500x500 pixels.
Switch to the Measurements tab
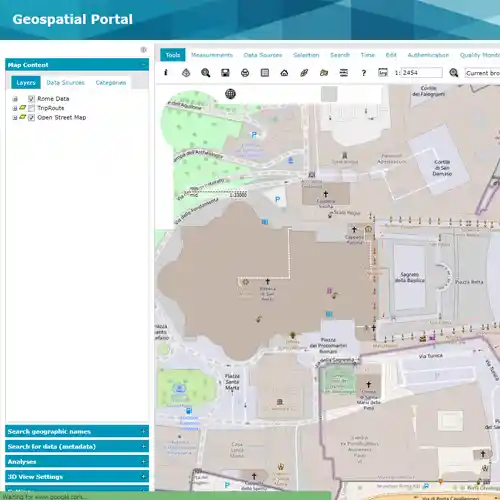[x=212, y=55]
